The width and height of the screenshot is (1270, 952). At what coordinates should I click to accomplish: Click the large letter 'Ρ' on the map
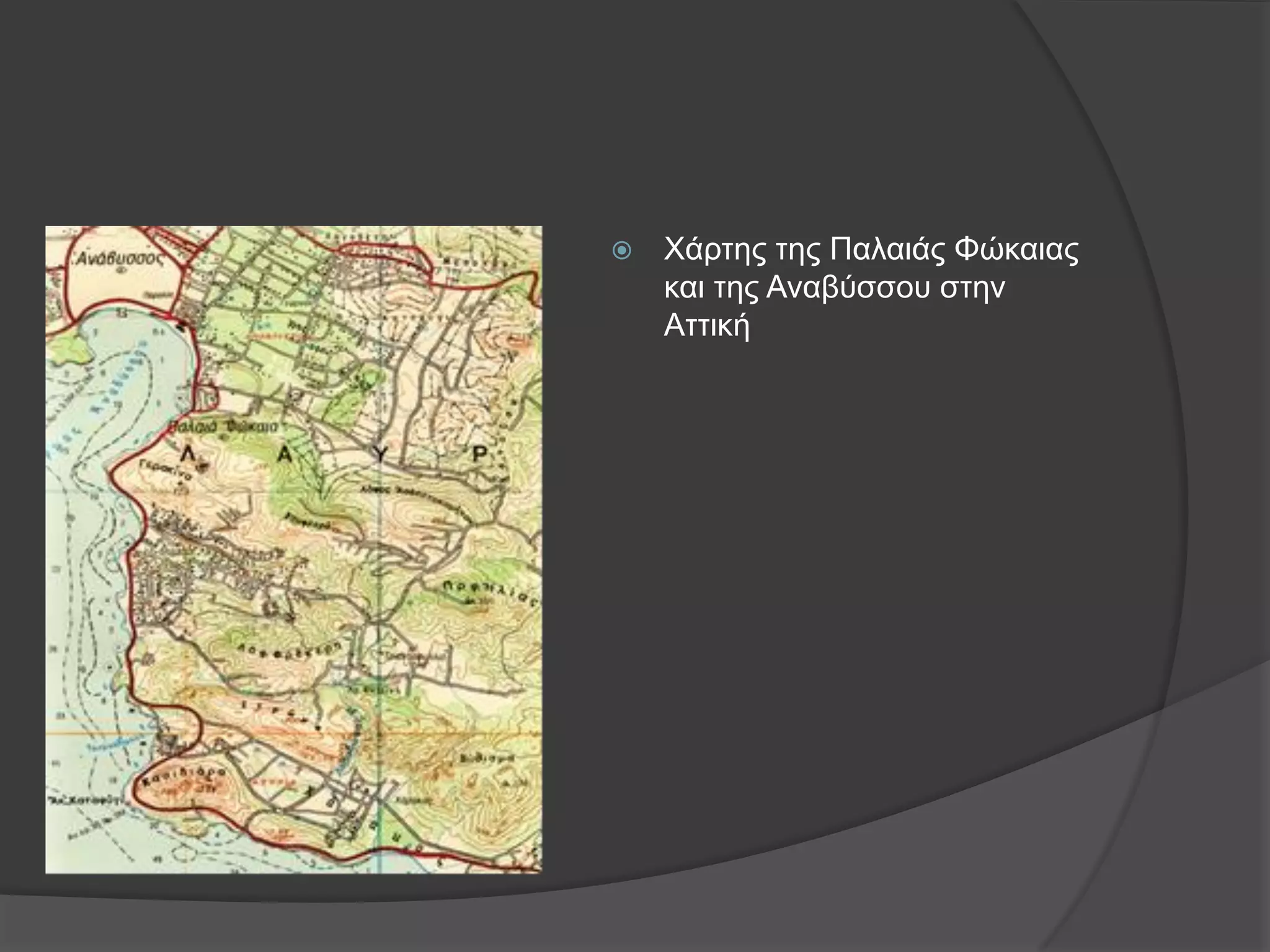point(479,455)
